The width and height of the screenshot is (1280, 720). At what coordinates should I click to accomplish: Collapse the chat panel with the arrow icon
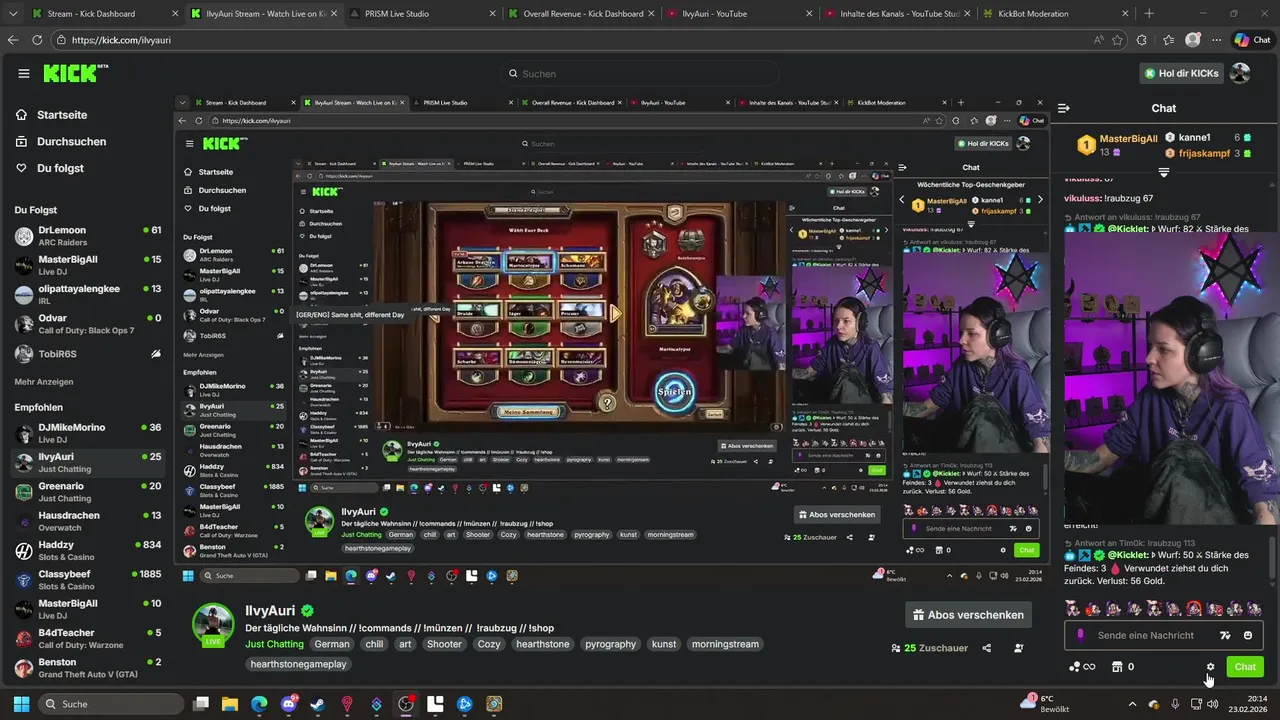coord(1064,108)
